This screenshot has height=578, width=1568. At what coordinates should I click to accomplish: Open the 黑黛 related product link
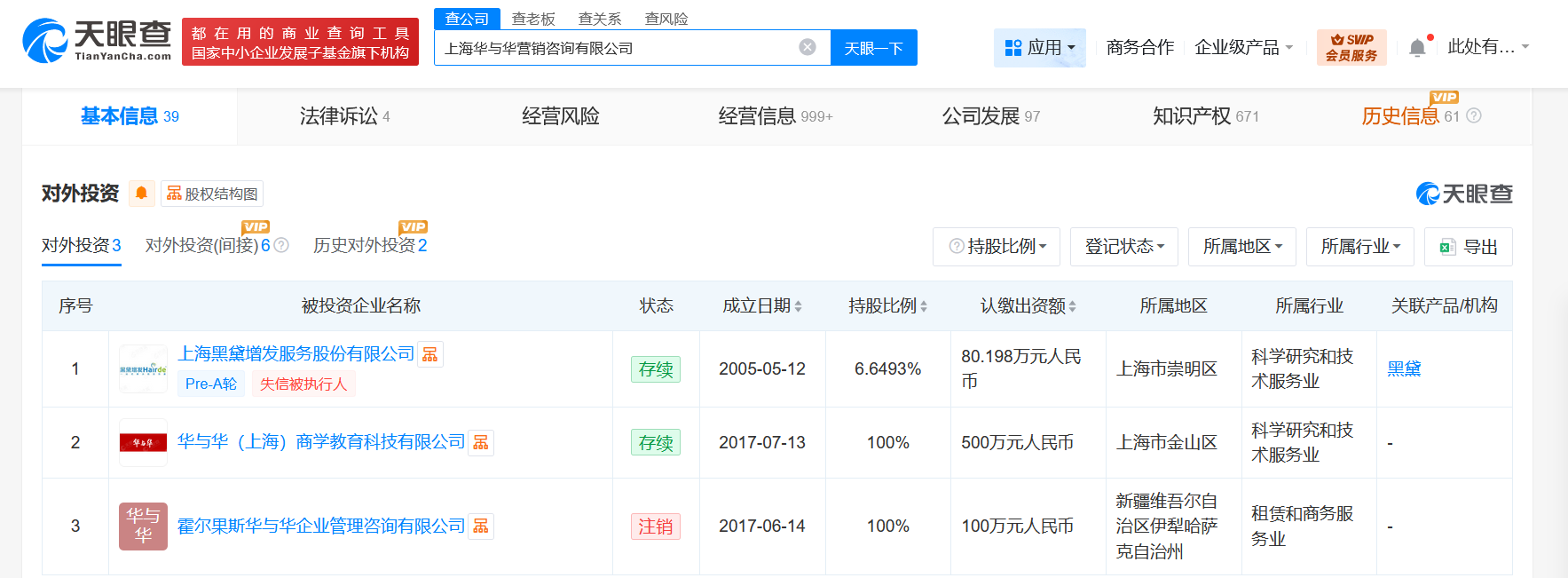coord(1403,368)
